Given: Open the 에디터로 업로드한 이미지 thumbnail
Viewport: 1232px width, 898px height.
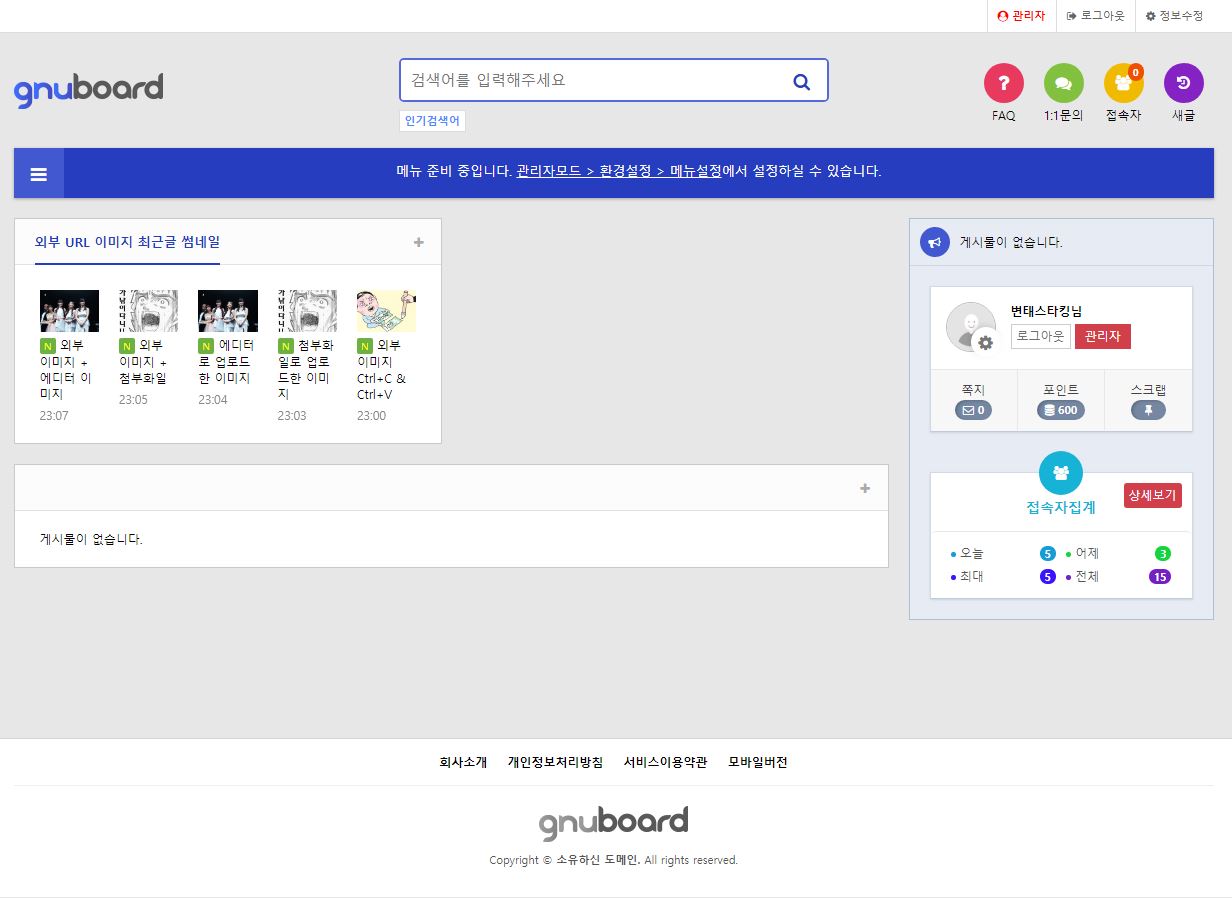Looking at the screenshot, I should coord(227,310).
